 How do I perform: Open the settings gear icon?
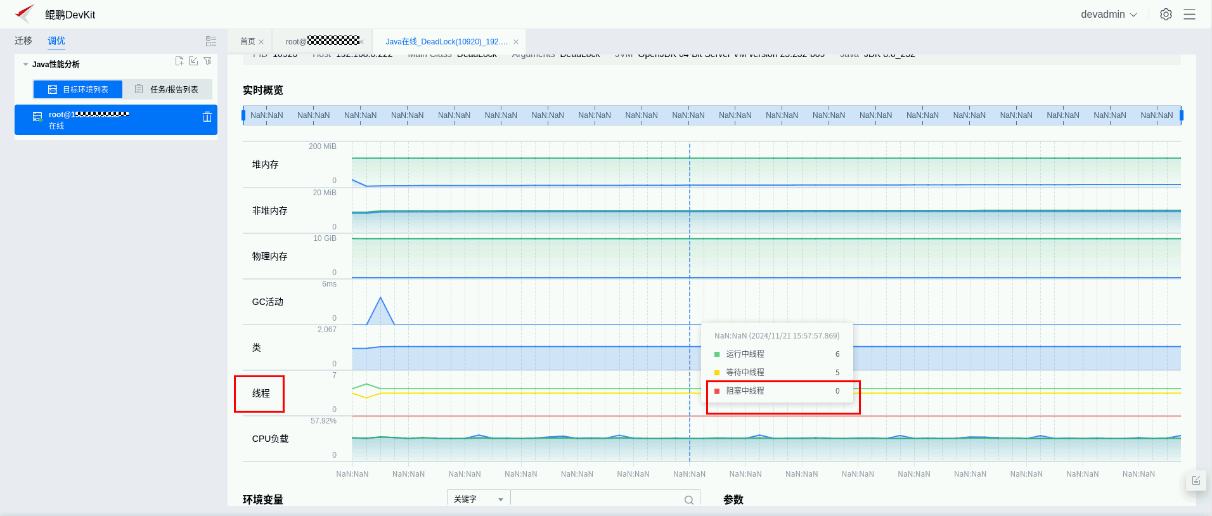pyautogui.click(x=1166, y=14)
